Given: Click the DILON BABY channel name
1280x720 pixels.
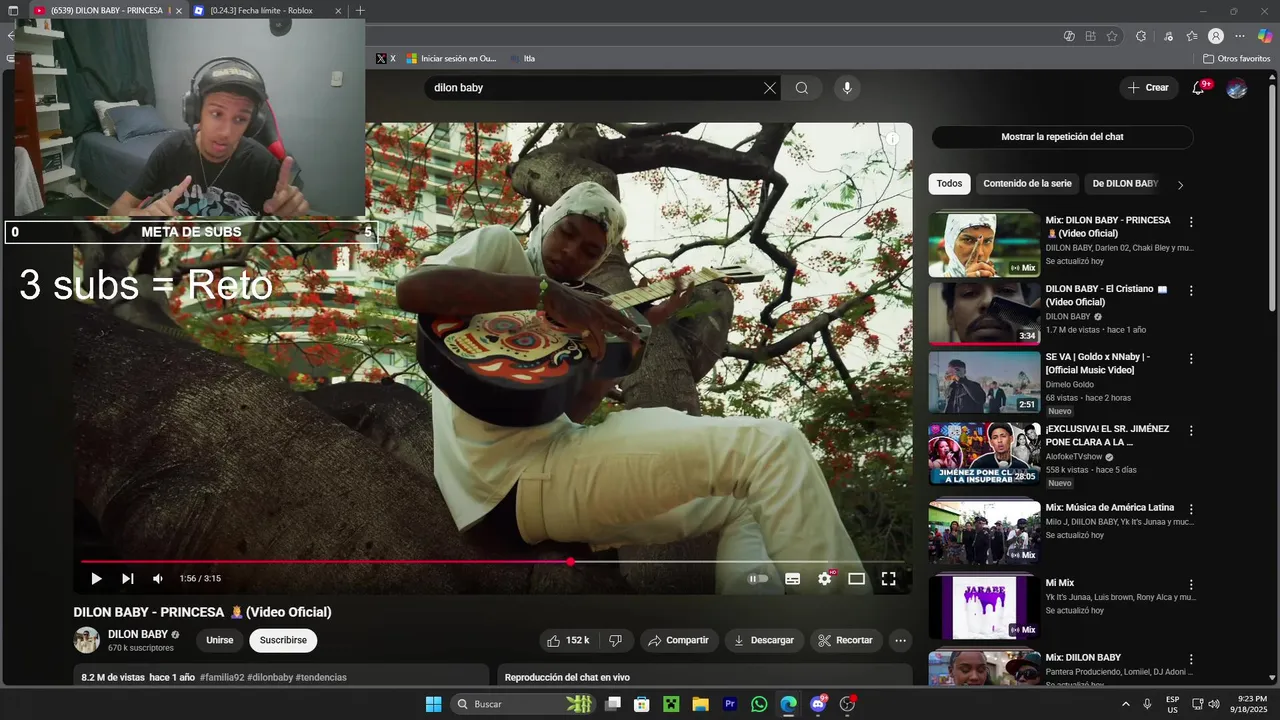Looking at the screenshot, I should pyautogui.click(x=138, y=634).
